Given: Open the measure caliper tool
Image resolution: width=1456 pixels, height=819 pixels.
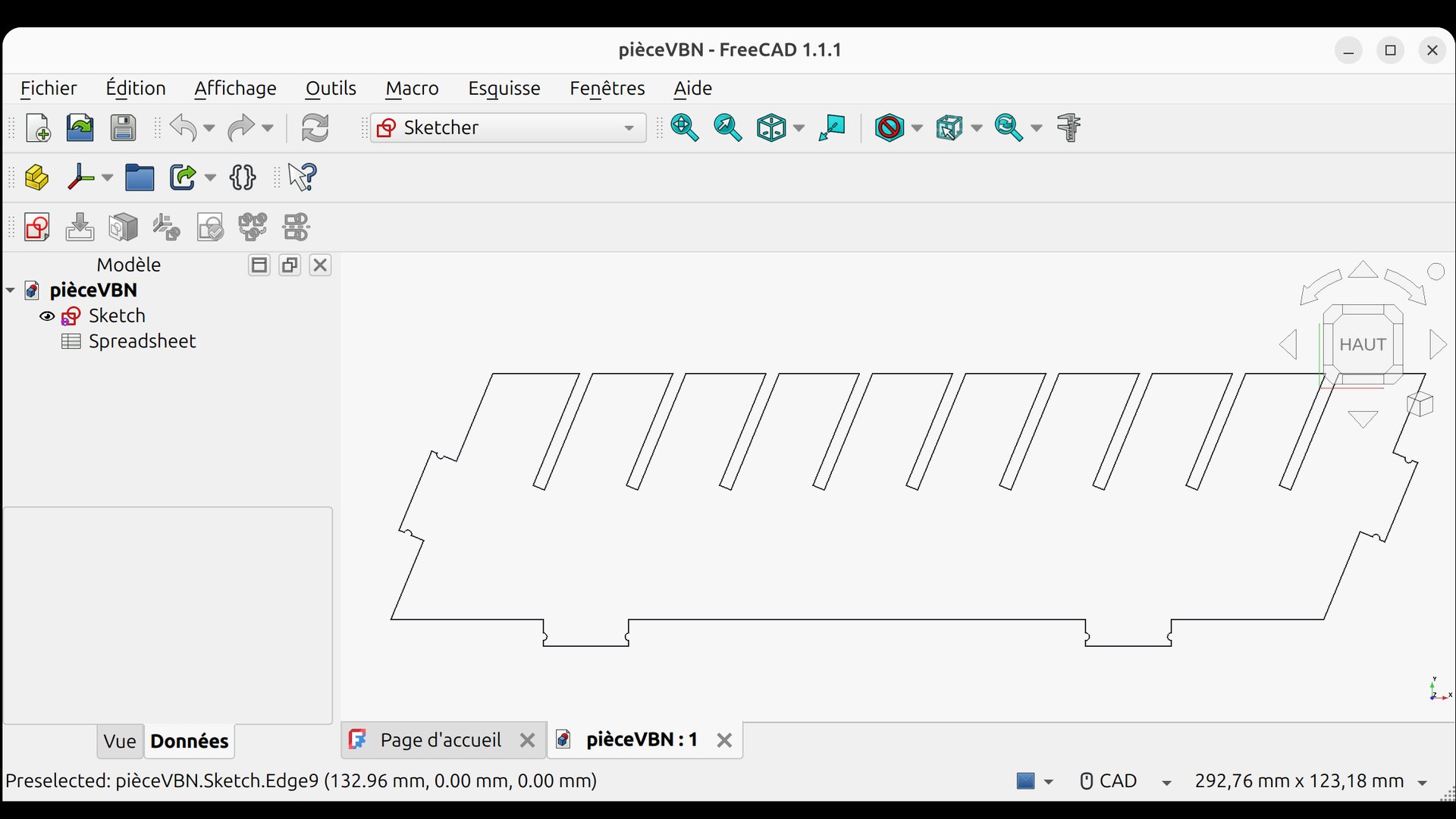Looking at the screenshot, I should tap(1068, 127).
